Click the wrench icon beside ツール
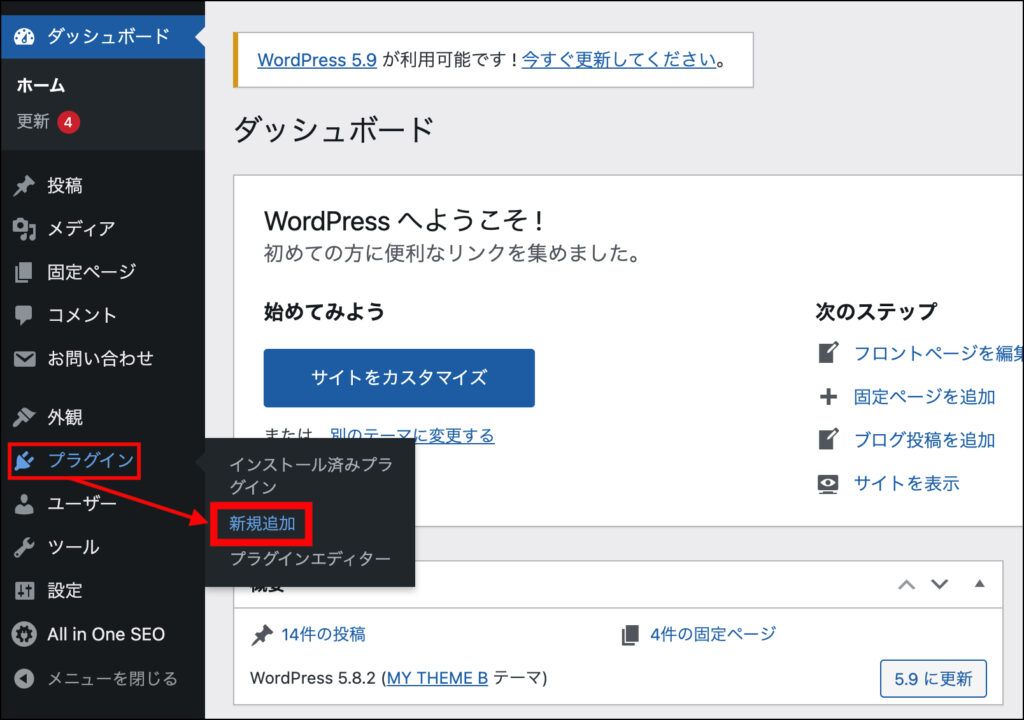This screenshot has width=1024, height=720. [24, 547]
